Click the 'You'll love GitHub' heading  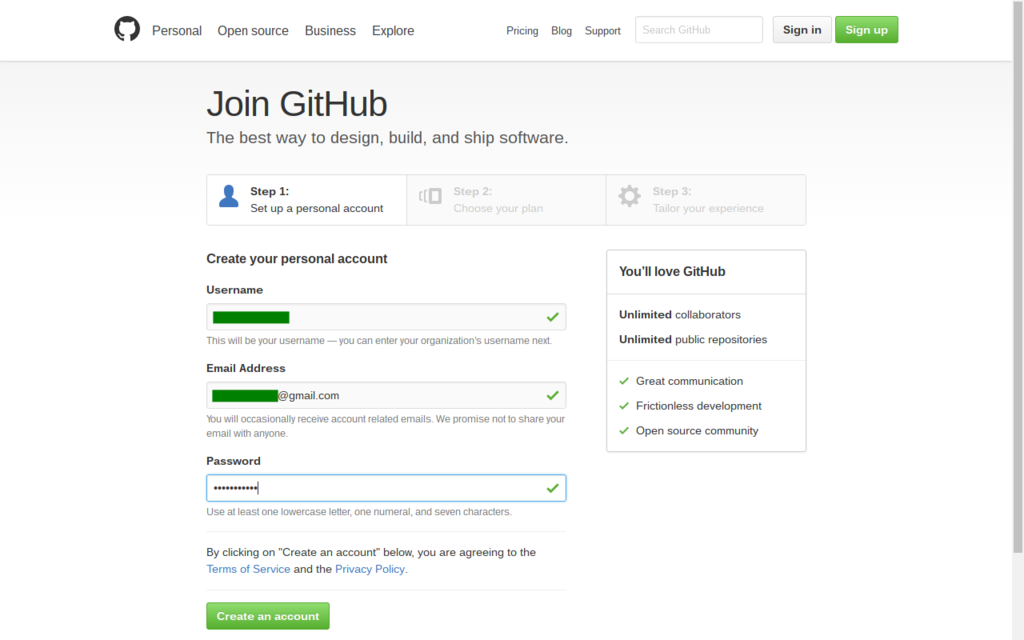tap(672, 272)
